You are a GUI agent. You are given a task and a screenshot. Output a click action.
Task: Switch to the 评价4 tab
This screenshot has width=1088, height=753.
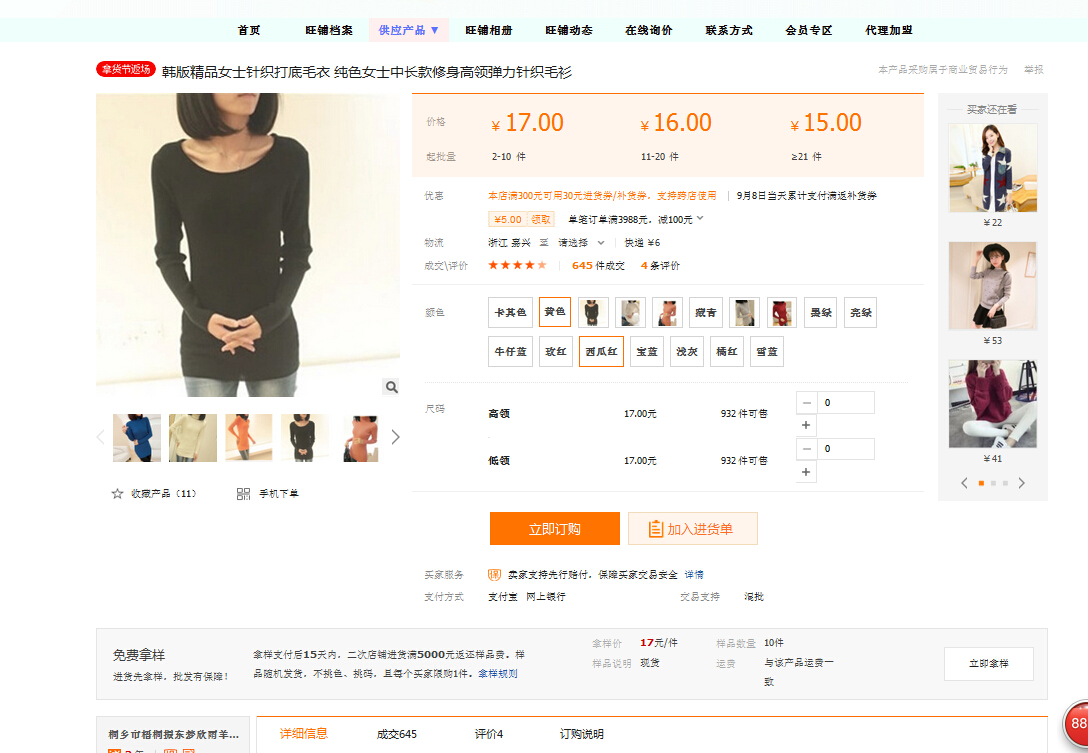(489, 734)
